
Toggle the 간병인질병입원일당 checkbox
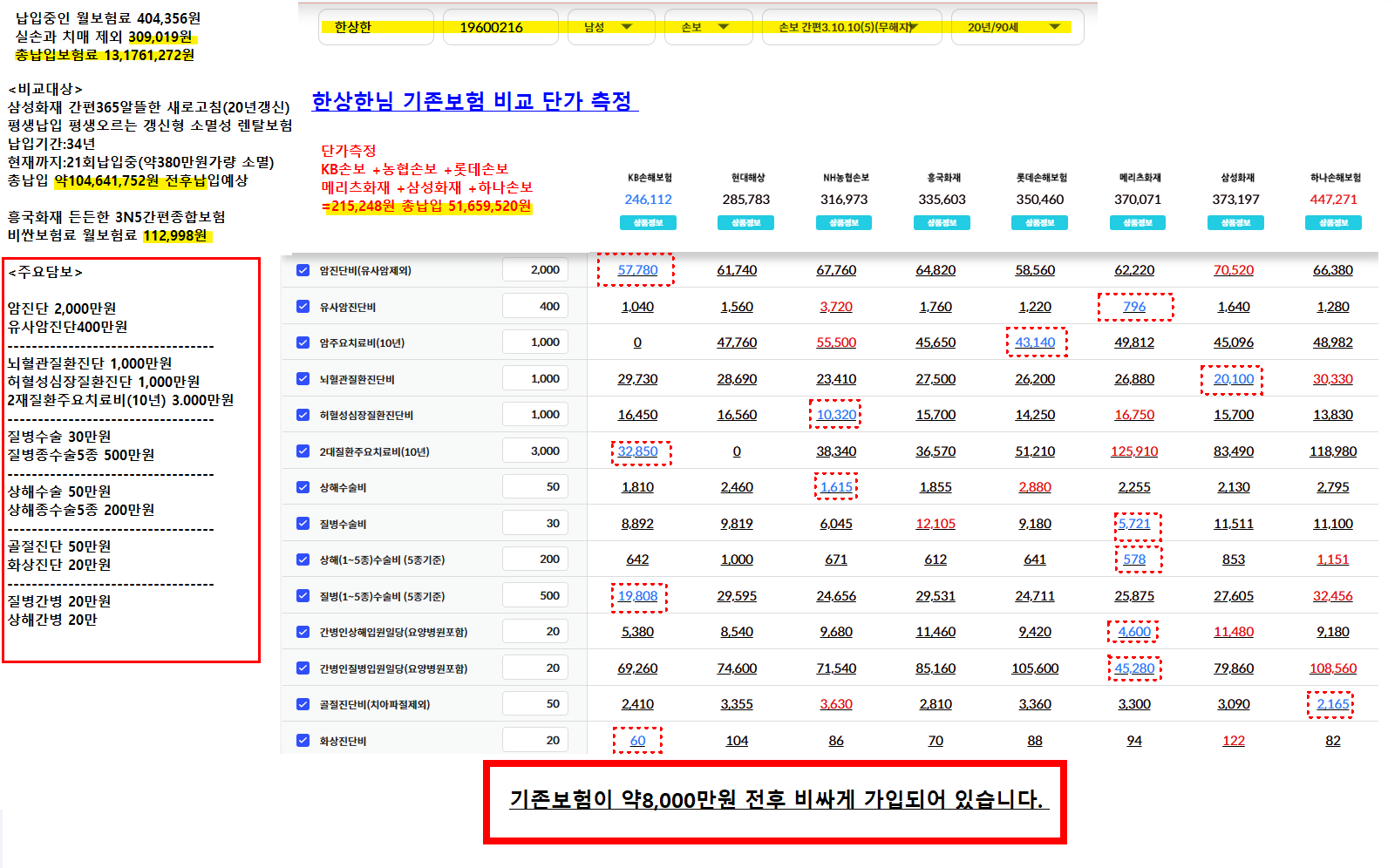click(303, 668)
